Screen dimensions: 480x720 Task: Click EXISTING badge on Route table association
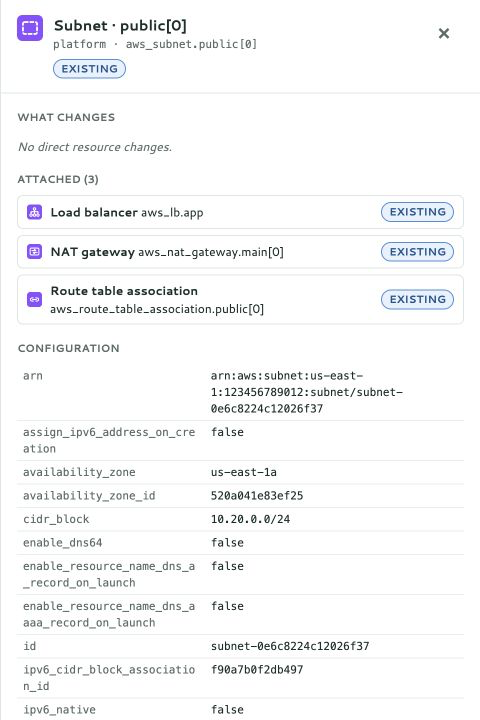(417, 299)
